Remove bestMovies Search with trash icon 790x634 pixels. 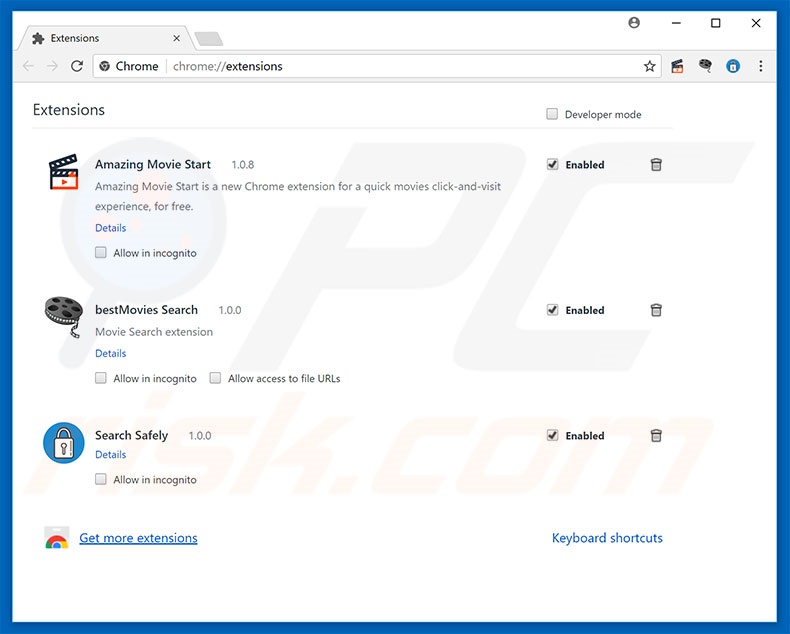tap(656, 310)
